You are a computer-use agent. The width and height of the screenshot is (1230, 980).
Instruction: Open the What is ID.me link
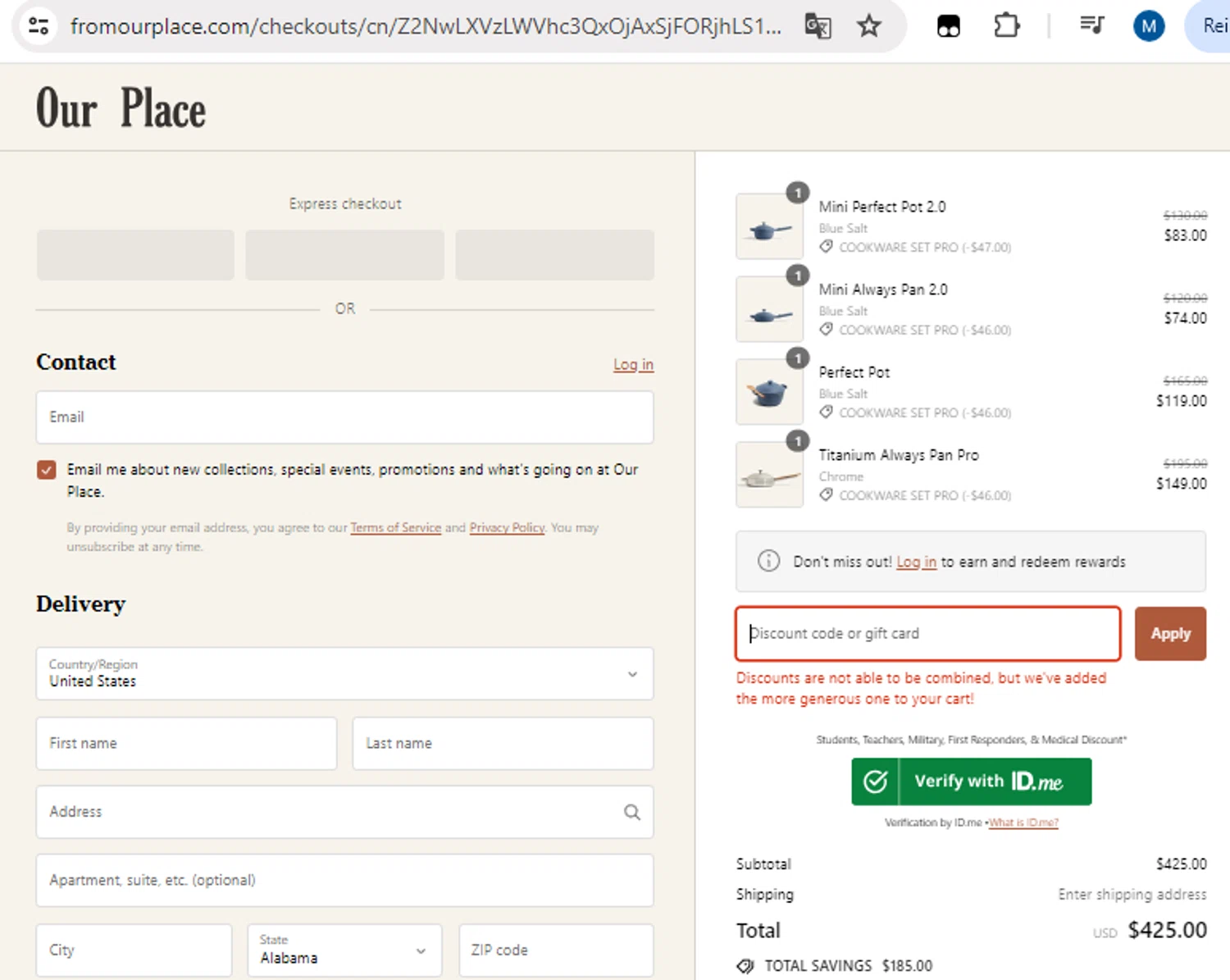(x=1023, y=823)
